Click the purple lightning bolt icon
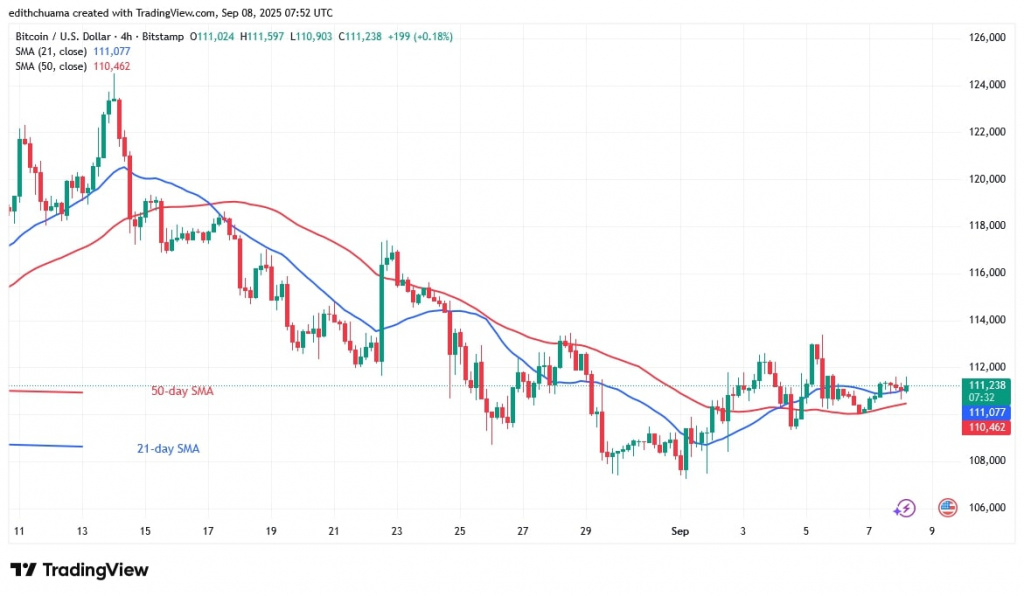This screenshot has width=1024, height=596. pyautogui.click(x=905, y=508)
